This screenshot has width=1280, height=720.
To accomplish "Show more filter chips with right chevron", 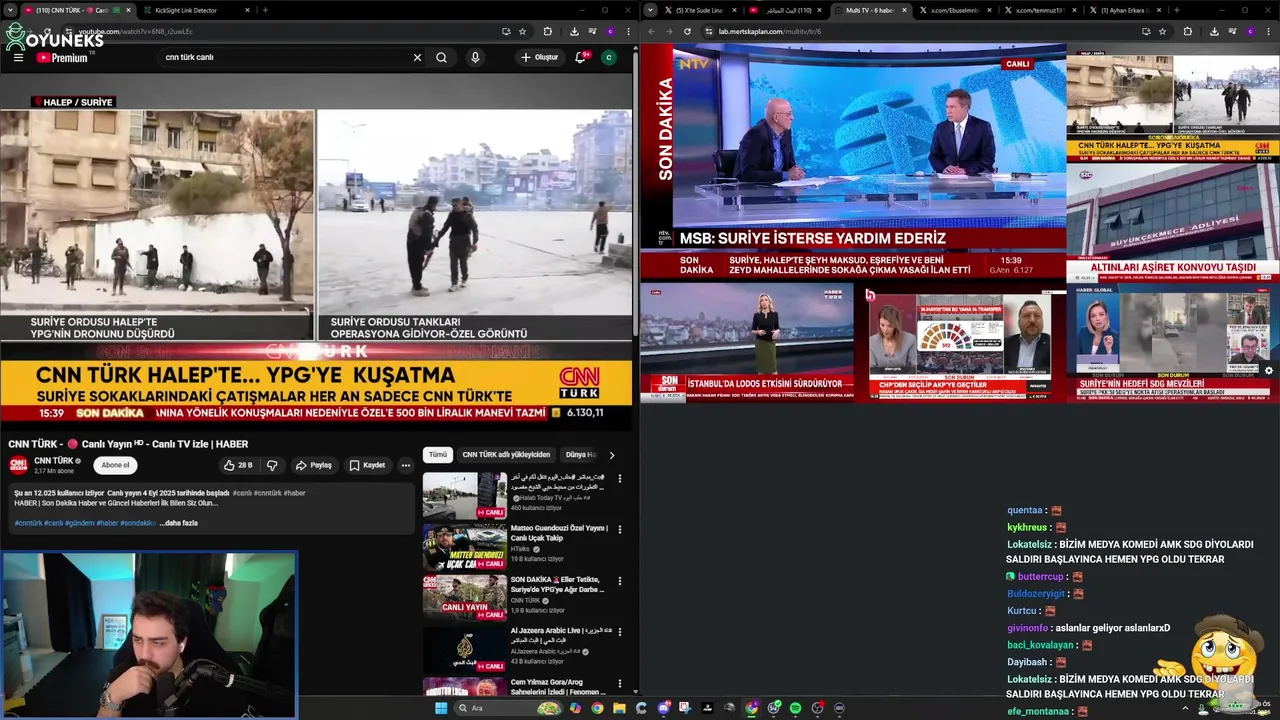I will [x=612, y=455].
